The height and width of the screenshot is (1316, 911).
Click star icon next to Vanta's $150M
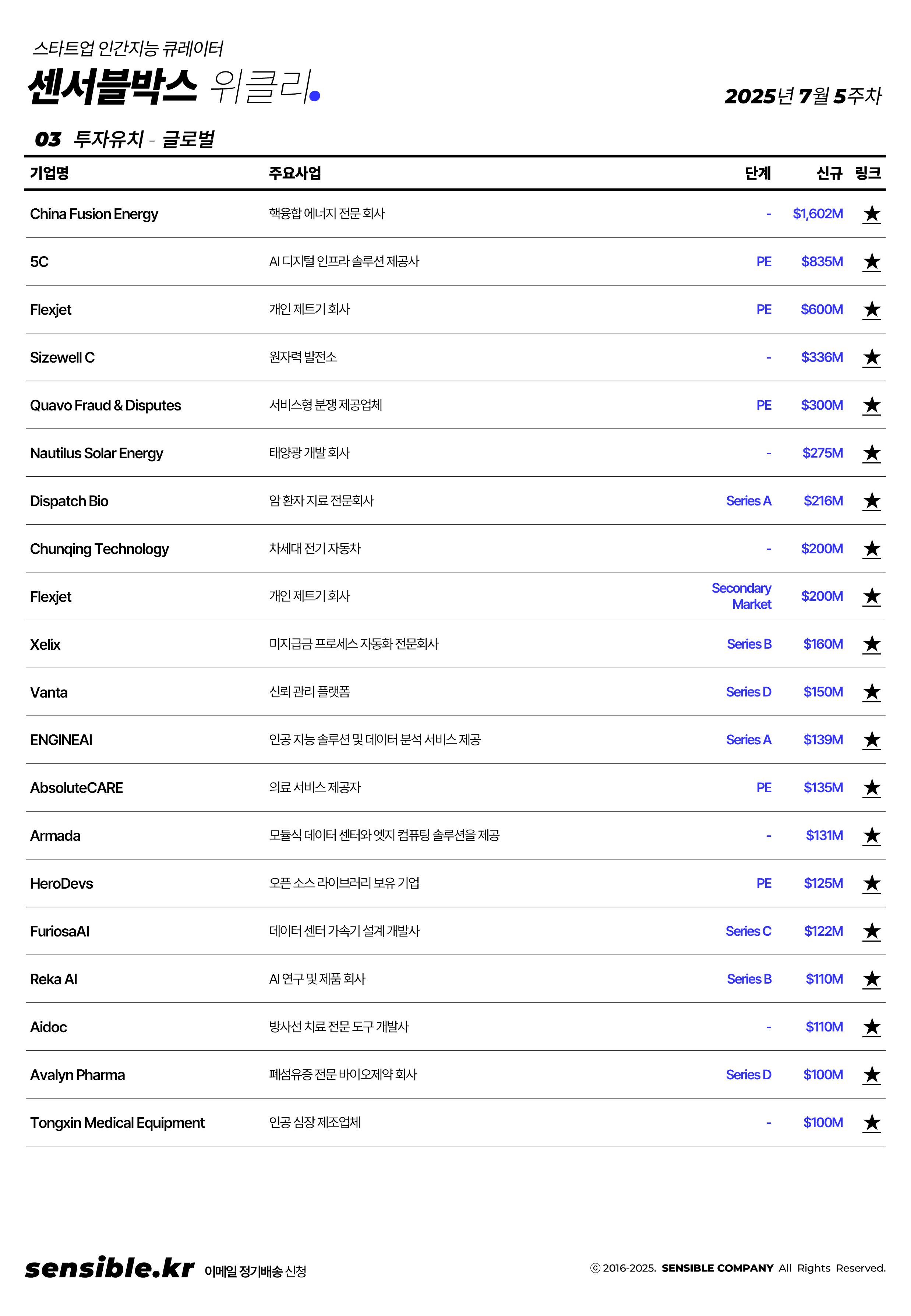(x=871, y=692)
